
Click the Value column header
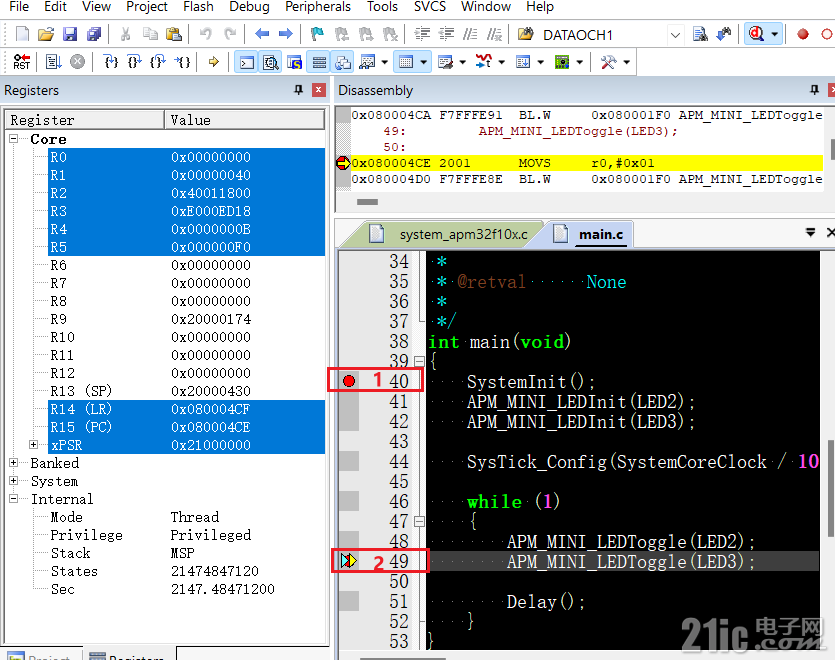(x=244, y=120)
